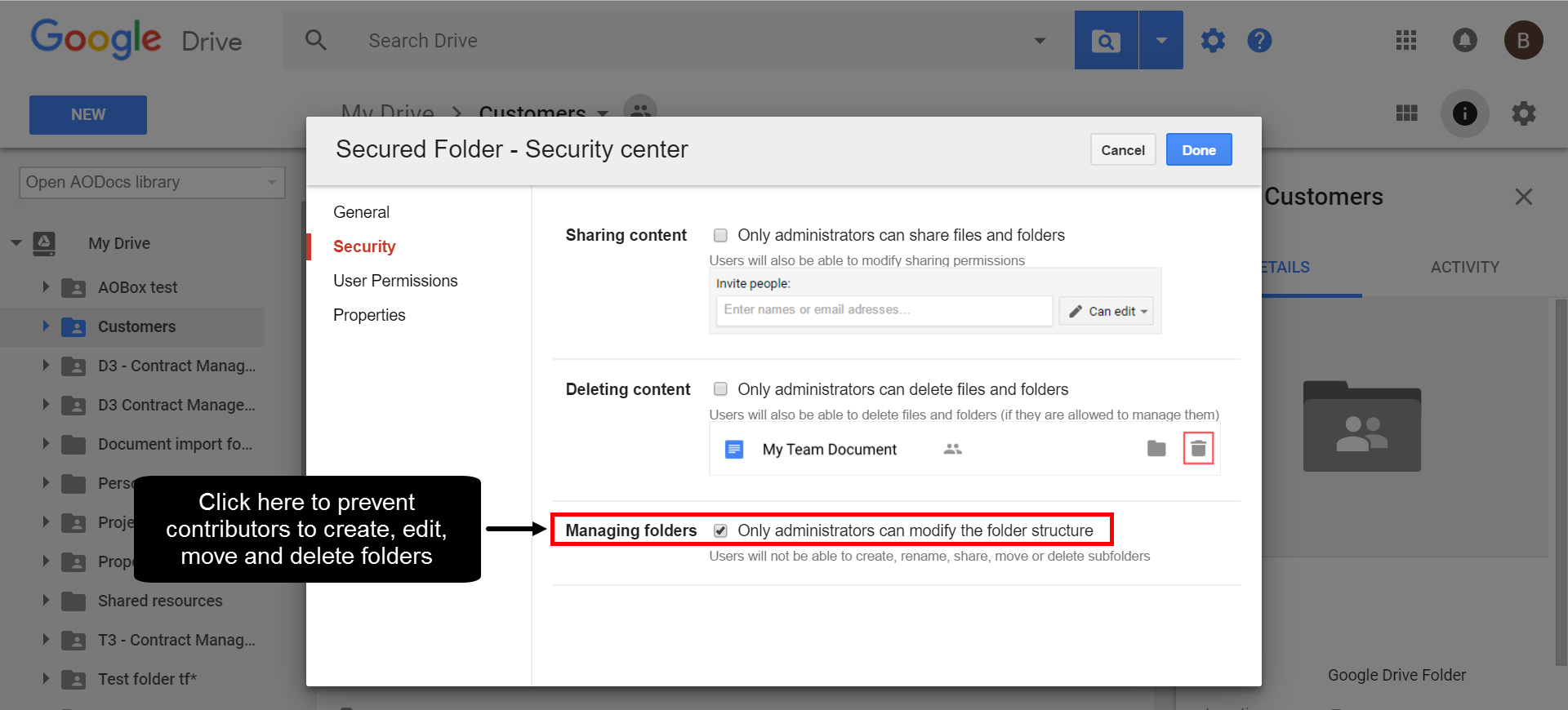The height and width of the screenshot is (710, 1568).
Task: Toggle the info details pane
Action: pos(1464,113)
